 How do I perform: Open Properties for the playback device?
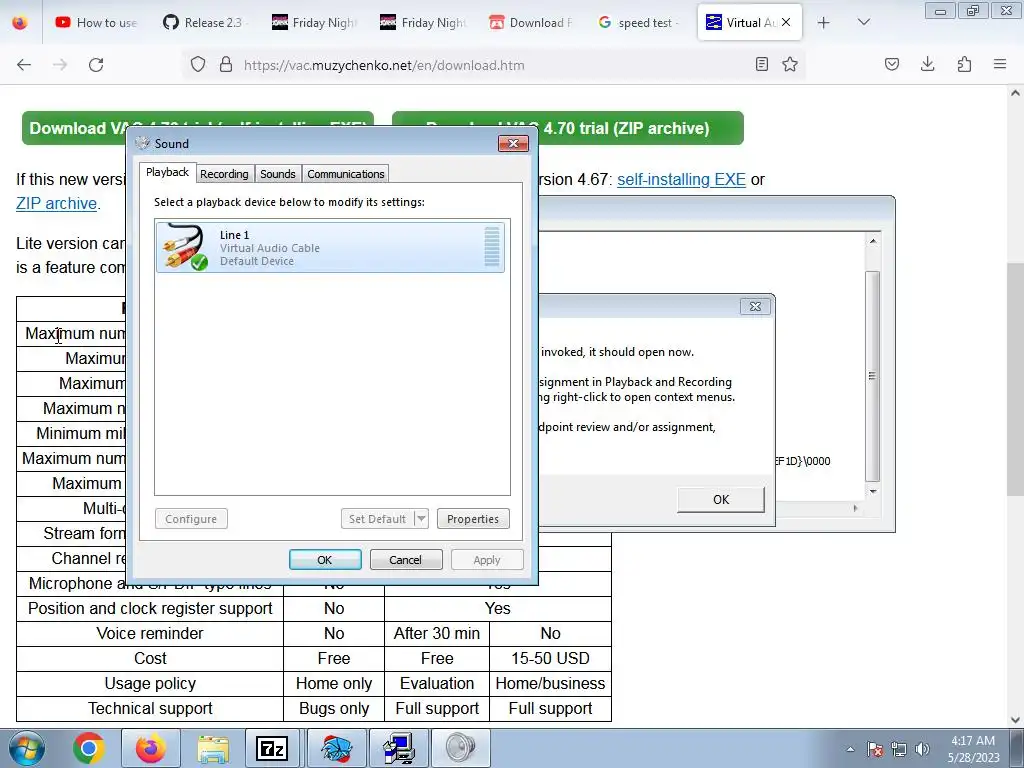point(473,519)
